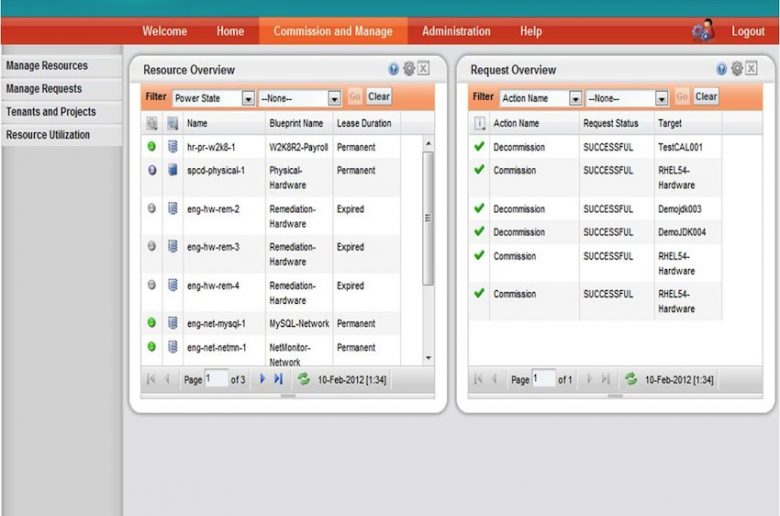The width and height of the screenshot is (780, 516).
Task: Open the Home tab
Action: coord(230,31)
